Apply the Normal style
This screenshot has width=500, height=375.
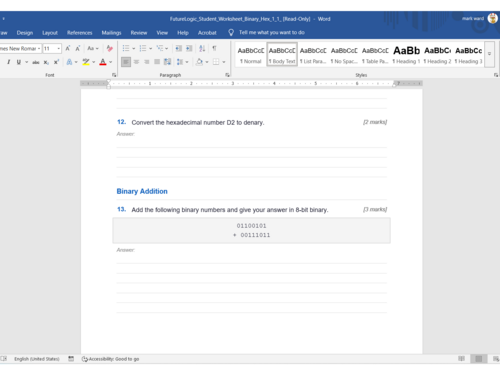[x=251, y=55]
